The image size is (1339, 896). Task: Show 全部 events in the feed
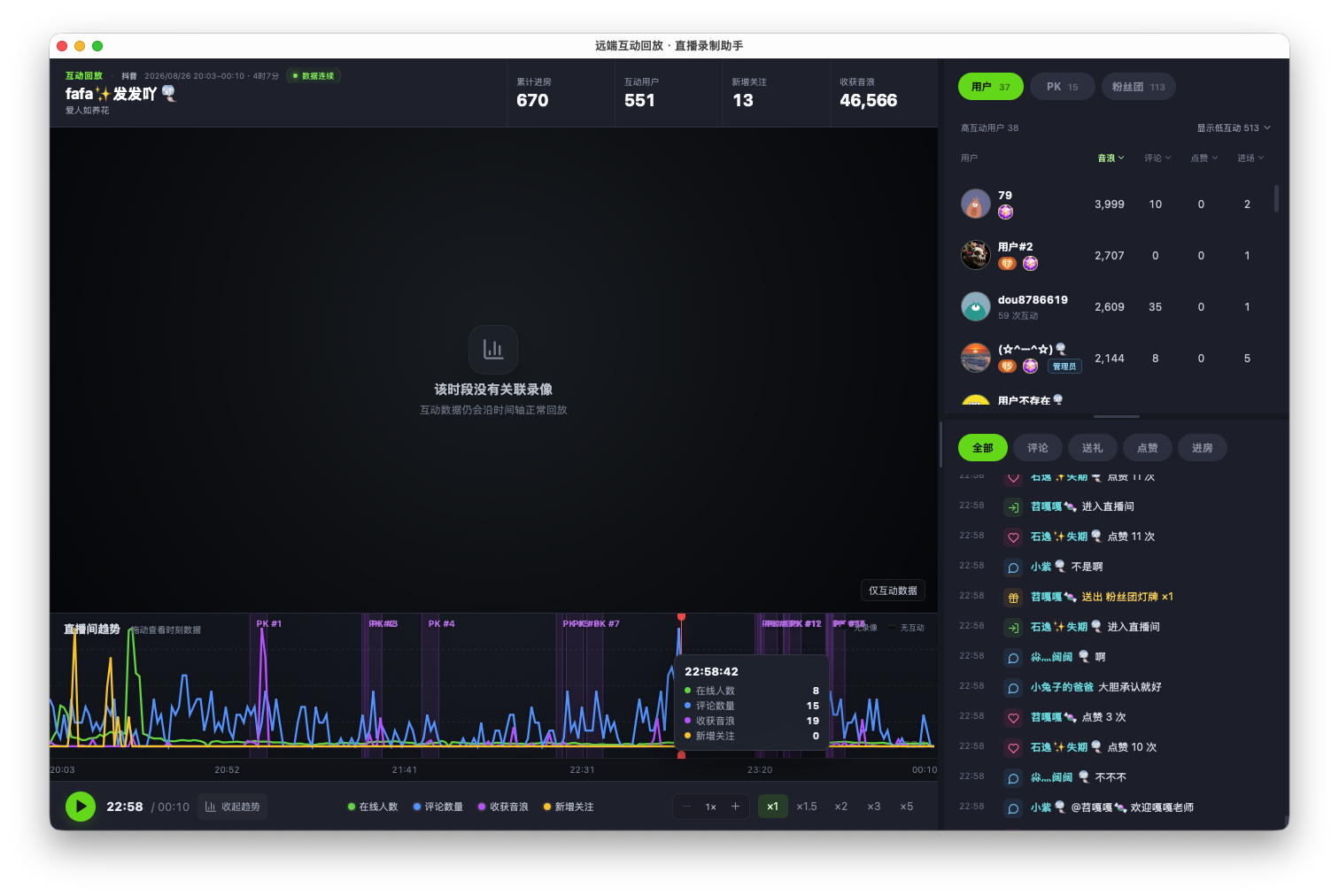coord(983,448)
